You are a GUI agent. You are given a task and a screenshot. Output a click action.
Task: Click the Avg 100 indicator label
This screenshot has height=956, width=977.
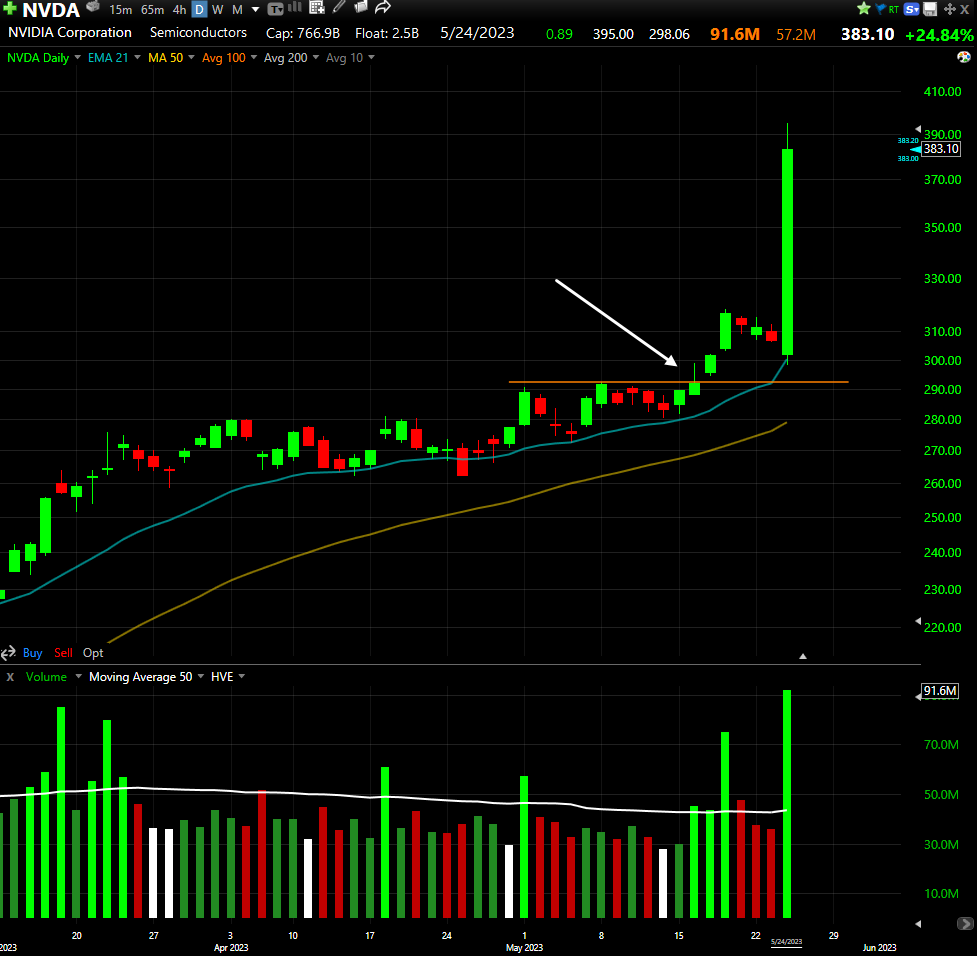pos(224,58)
